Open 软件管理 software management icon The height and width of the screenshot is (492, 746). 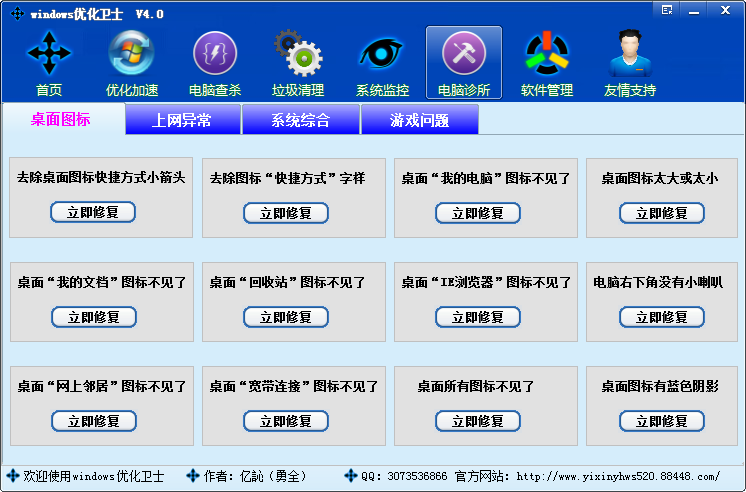coord(547,53)
